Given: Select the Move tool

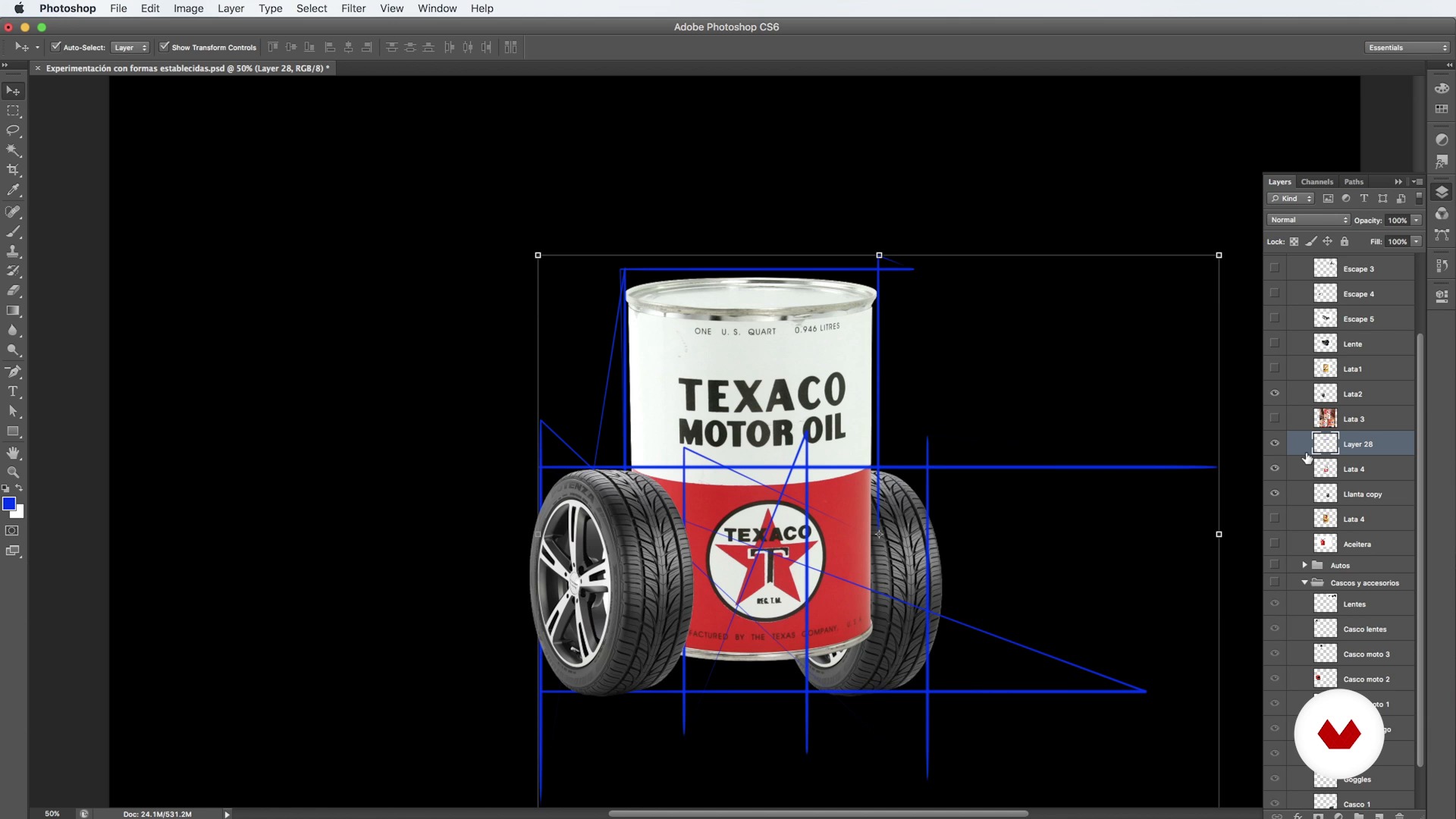Looking at the screenshot, I should click(13, 91).
